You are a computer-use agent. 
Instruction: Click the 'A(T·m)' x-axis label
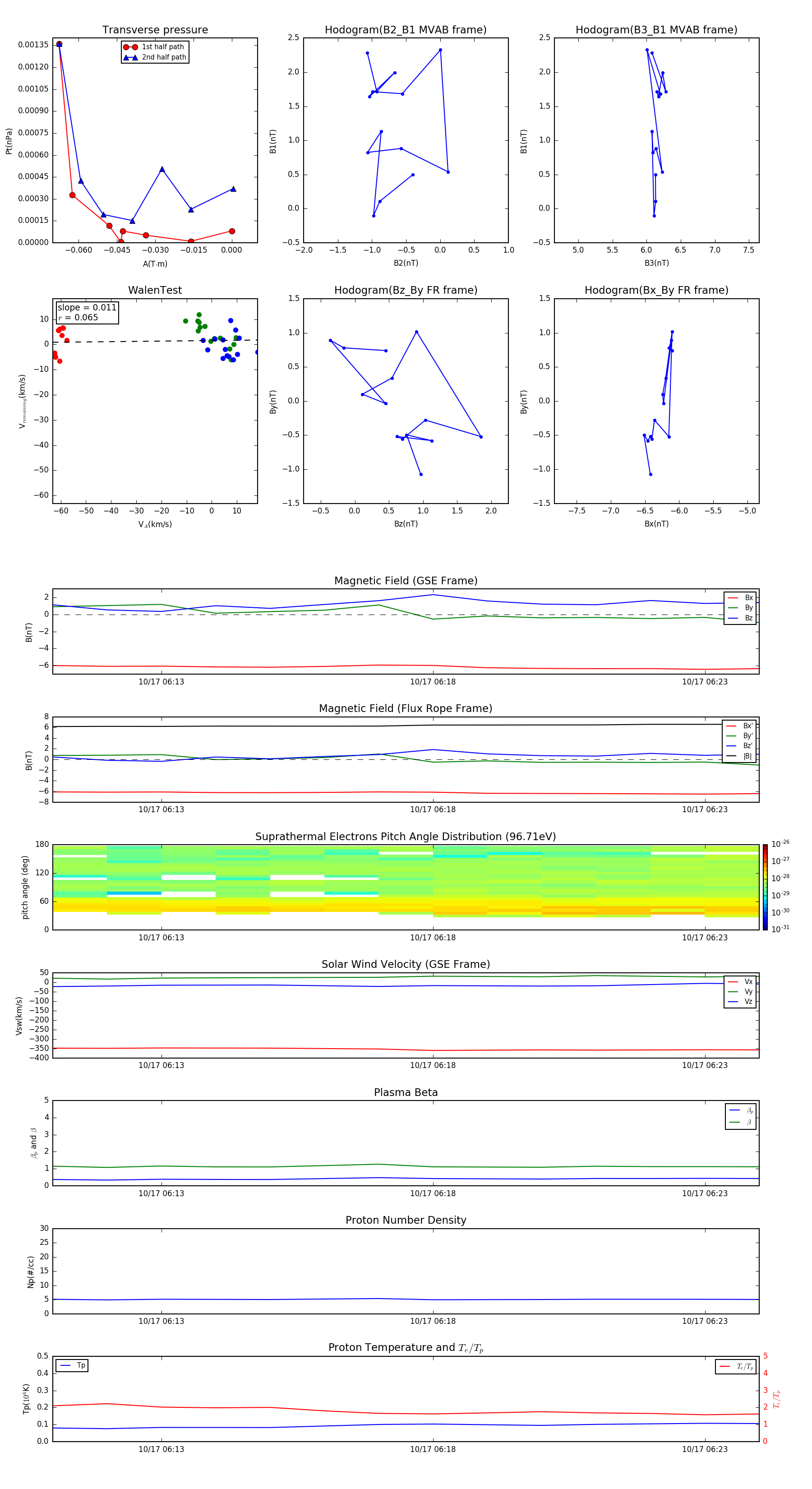(x=155, y=264)
